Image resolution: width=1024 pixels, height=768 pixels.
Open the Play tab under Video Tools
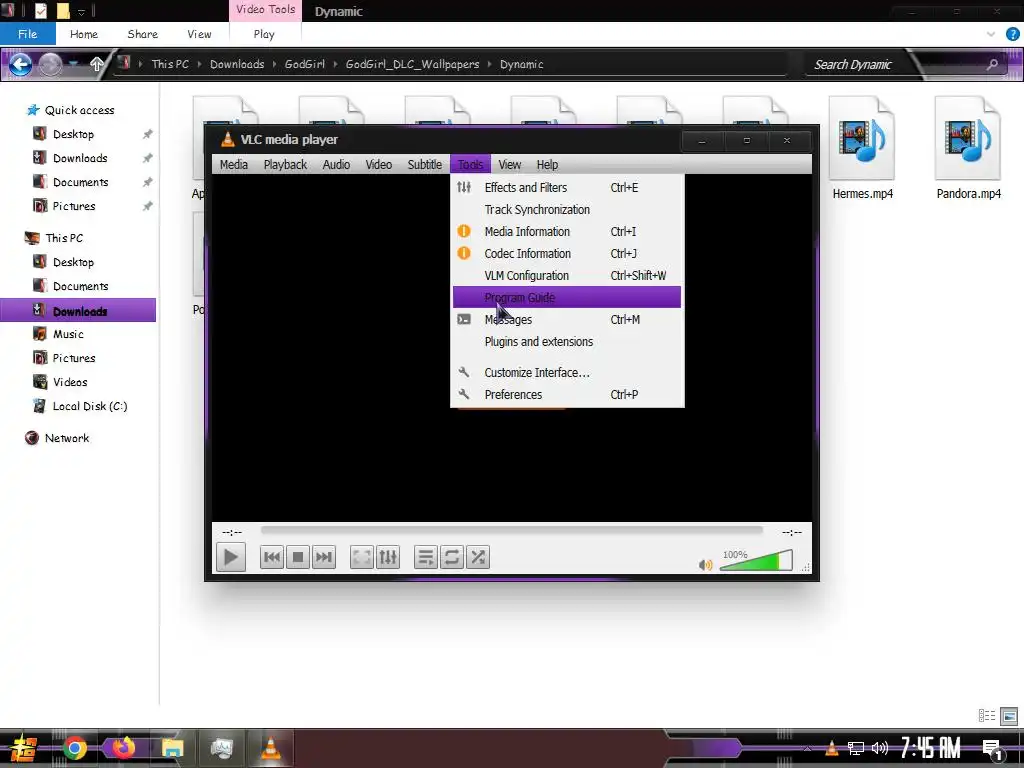pyautogui.click(x=264, y=34)
